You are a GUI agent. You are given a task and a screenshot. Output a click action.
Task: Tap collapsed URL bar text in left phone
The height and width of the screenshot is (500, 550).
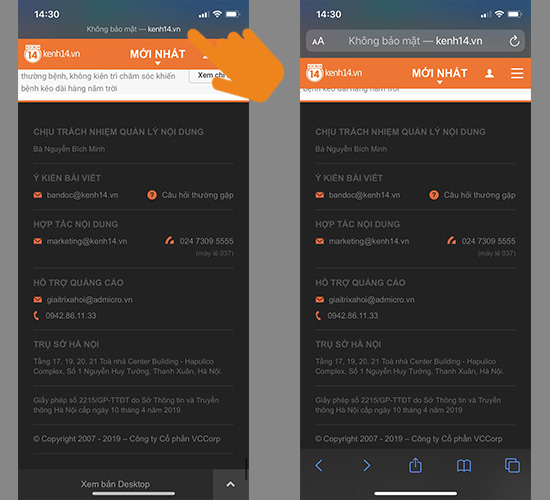pos(134,29)
